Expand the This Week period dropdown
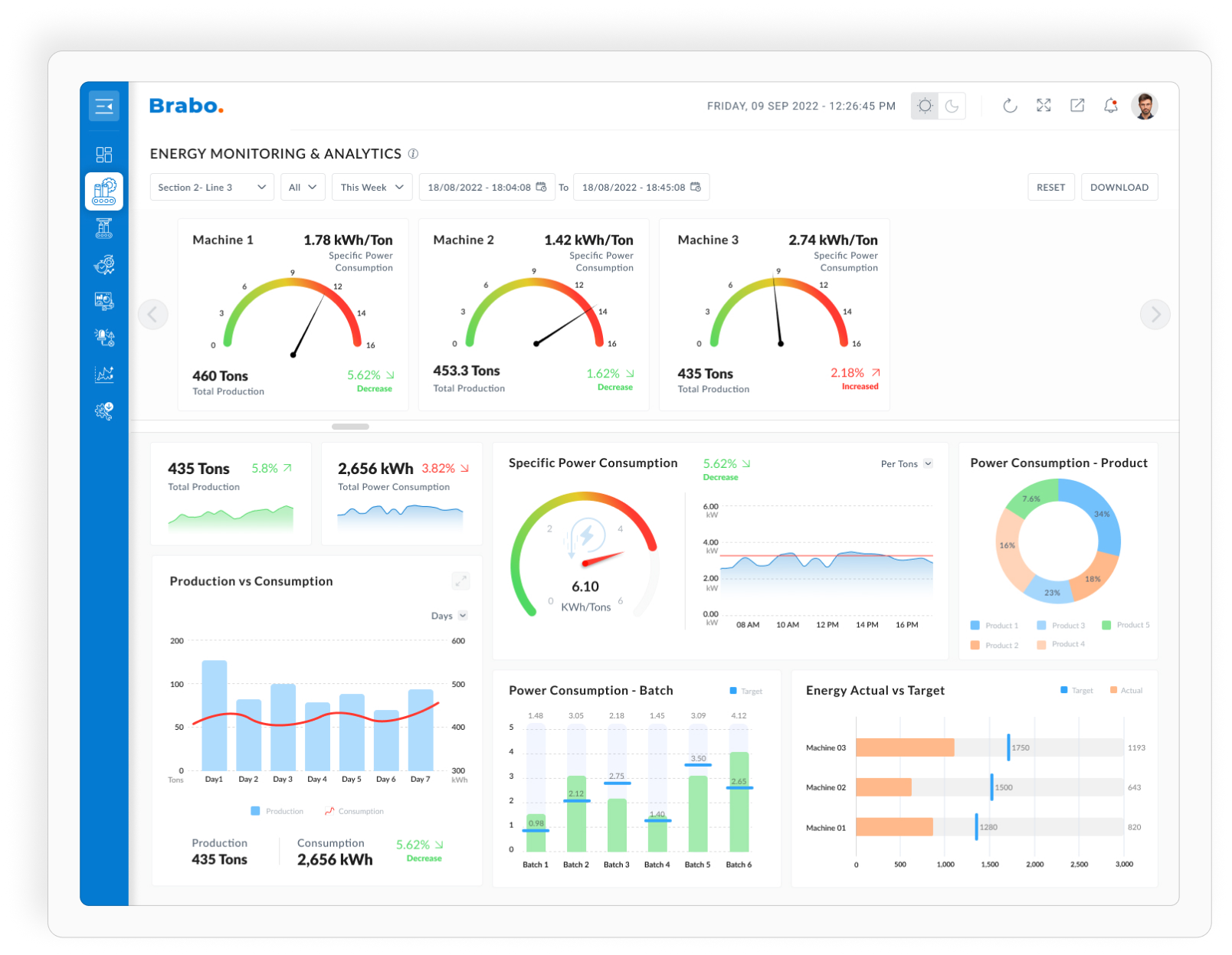This screenshot has height=955, width=1232. click(372, 188)
